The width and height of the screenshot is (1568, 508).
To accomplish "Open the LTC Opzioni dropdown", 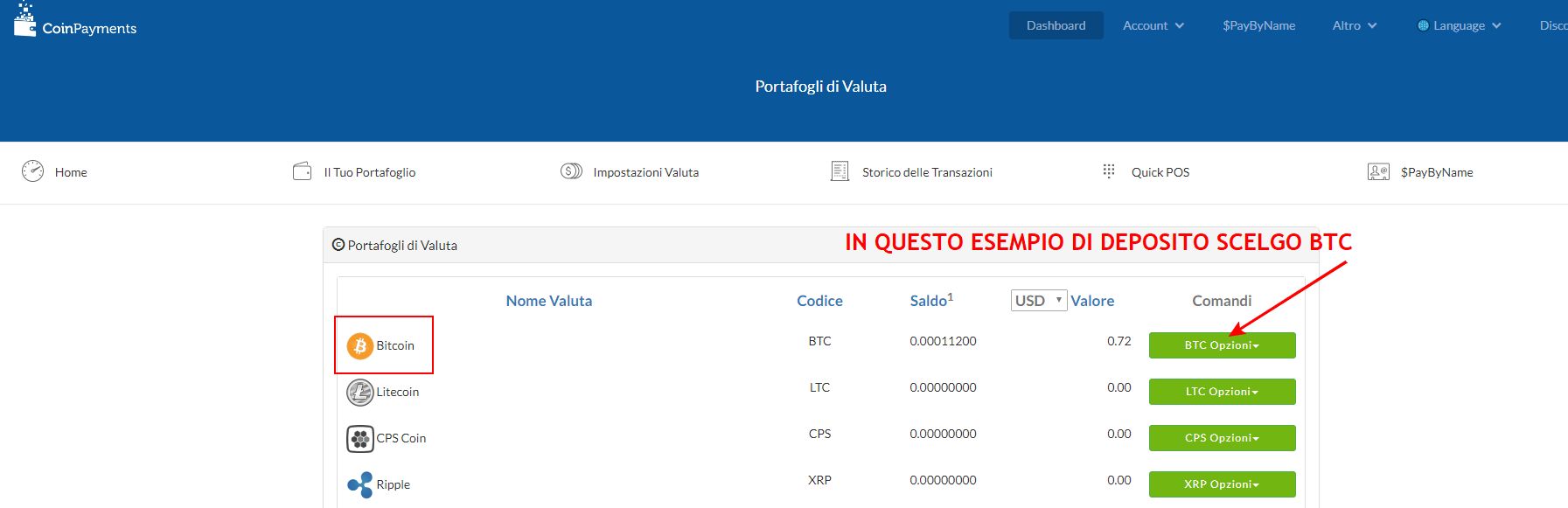I will [x=1222, y=392].
